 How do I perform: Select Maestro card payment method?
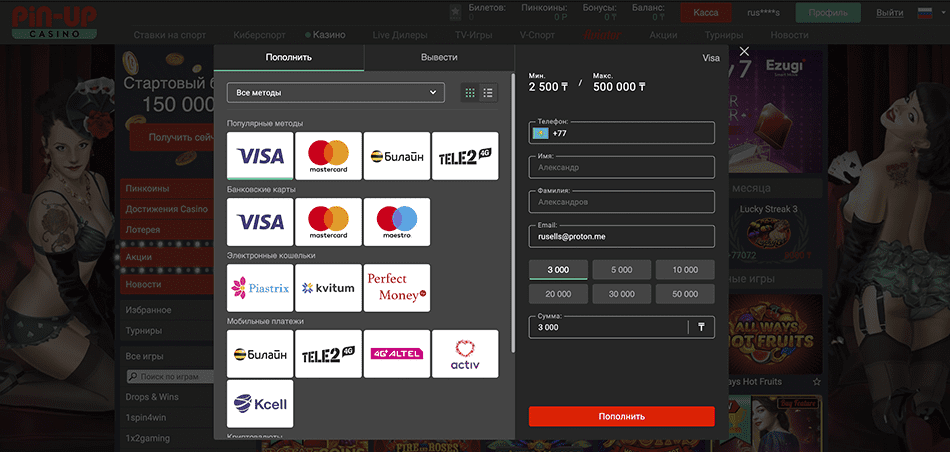click(x=397, y=222)
